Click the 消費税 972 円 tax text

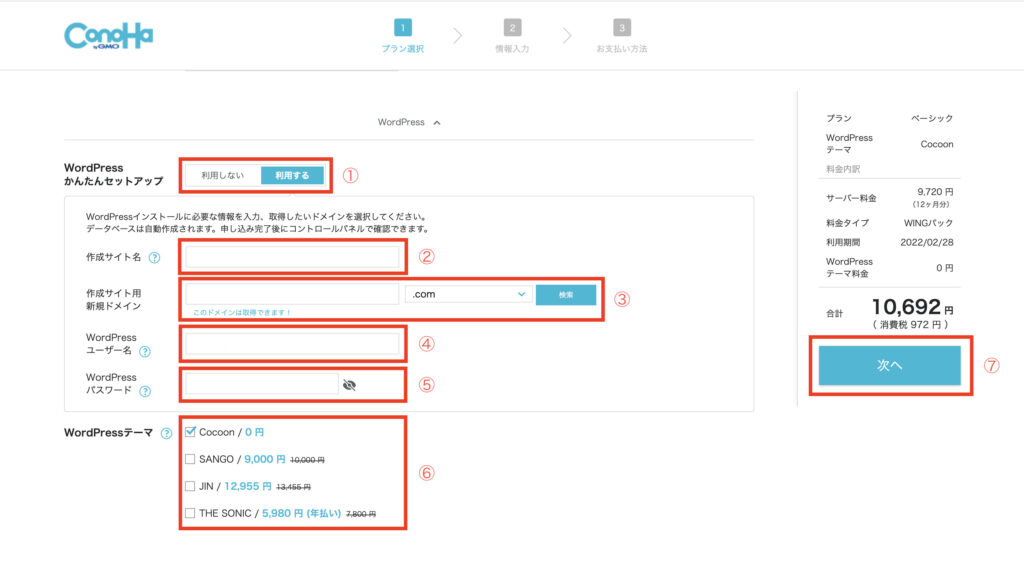click(910, 325)
